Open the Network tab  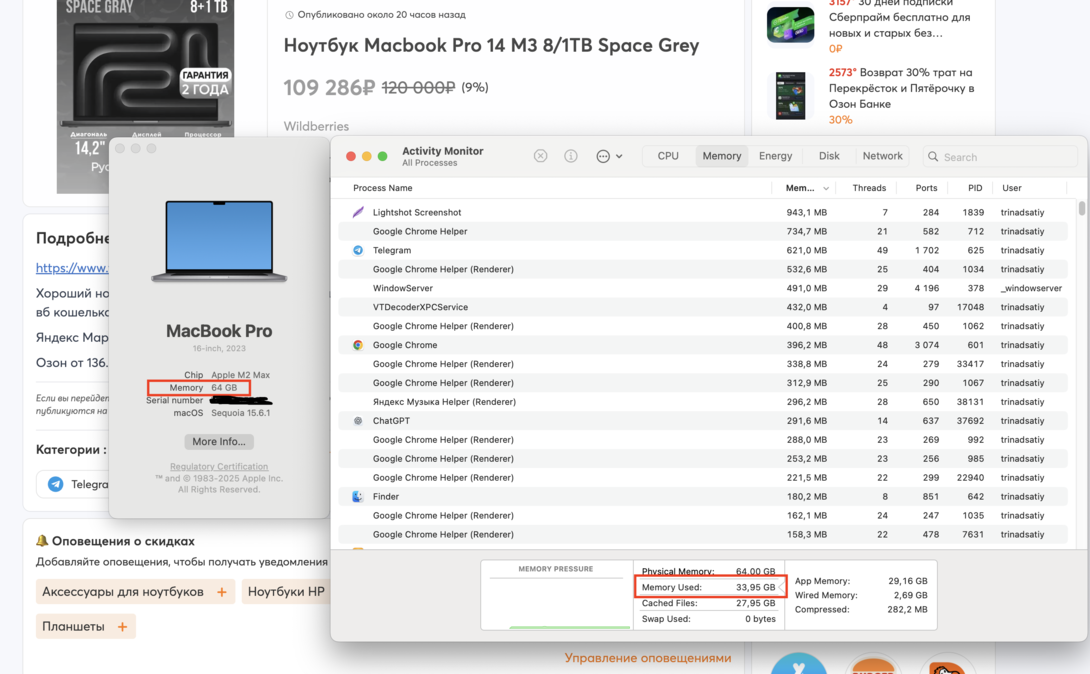pos(882,156)
